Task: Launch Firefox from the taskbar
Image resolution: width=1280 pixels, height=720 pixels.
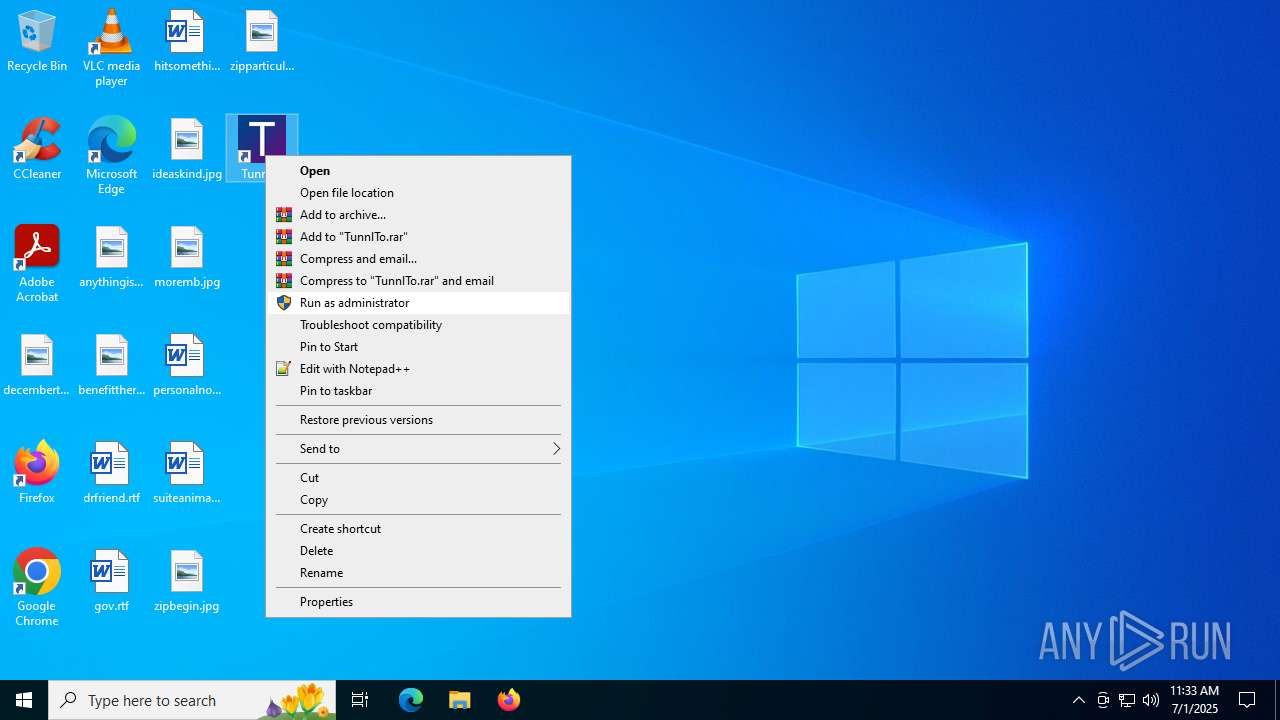Action: [509, 700]
